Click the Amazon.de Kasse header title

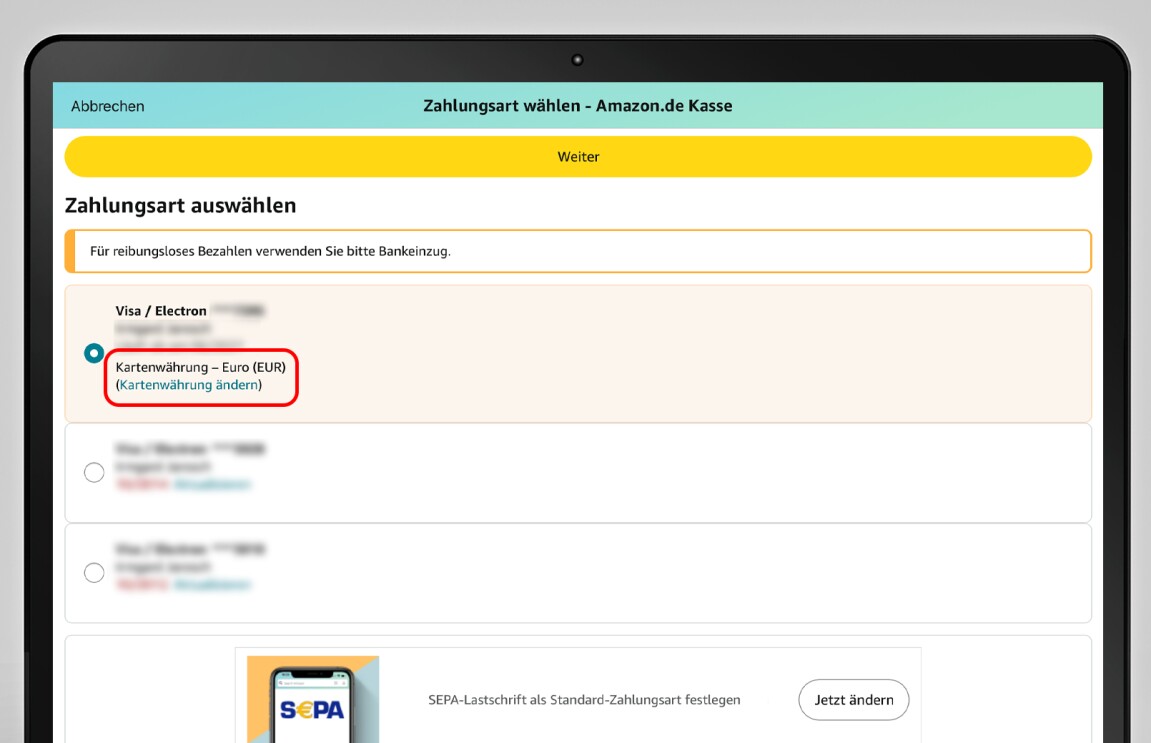pos(578,105)
